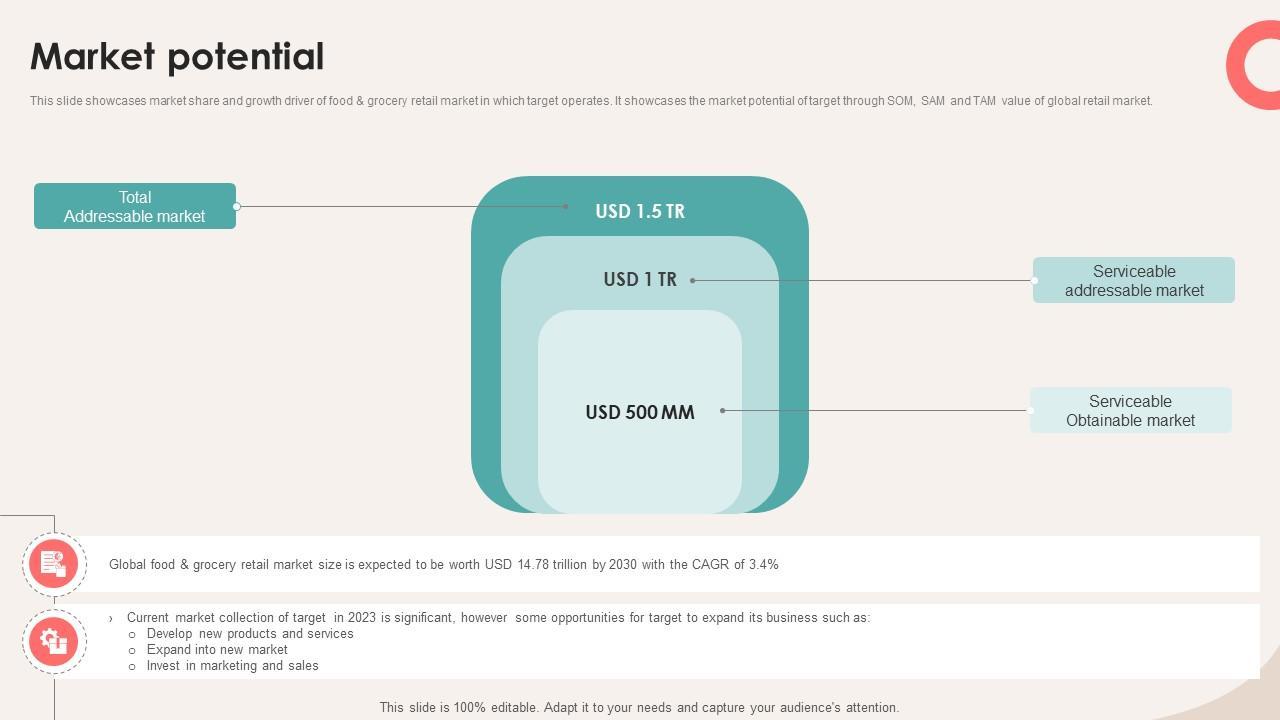Click the USD 1 TR value
Screen dimensions: 1280x720
click(640, 279)
